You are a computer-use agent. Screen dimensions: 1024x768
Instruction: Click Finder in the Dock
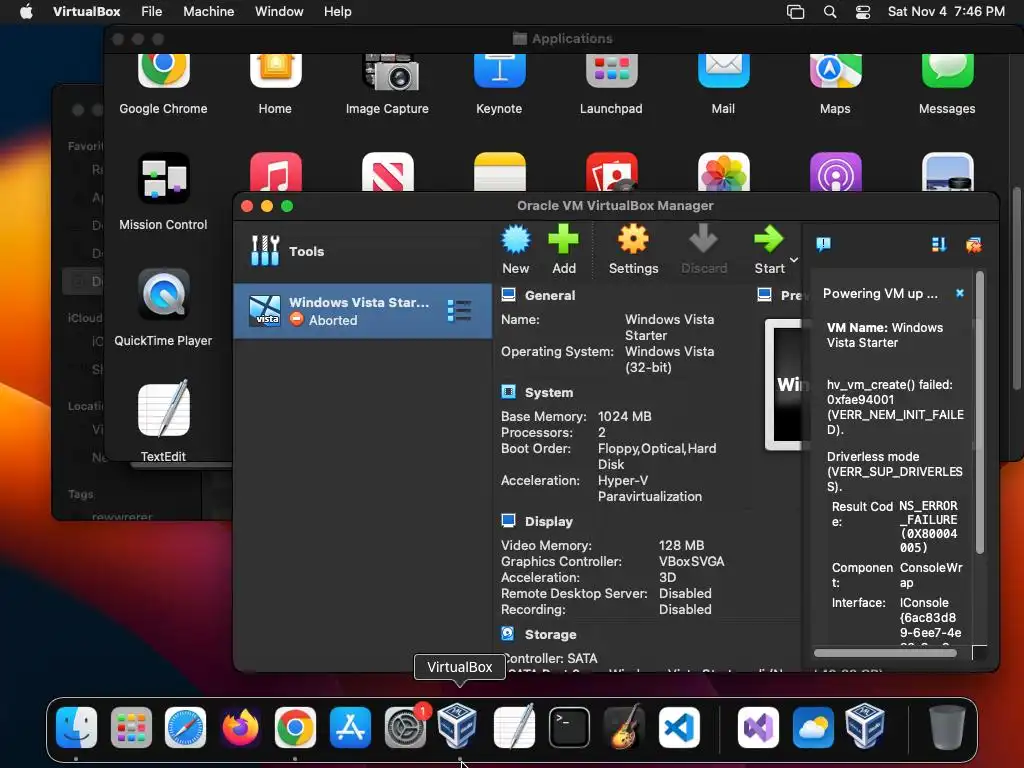pos(76,727)
